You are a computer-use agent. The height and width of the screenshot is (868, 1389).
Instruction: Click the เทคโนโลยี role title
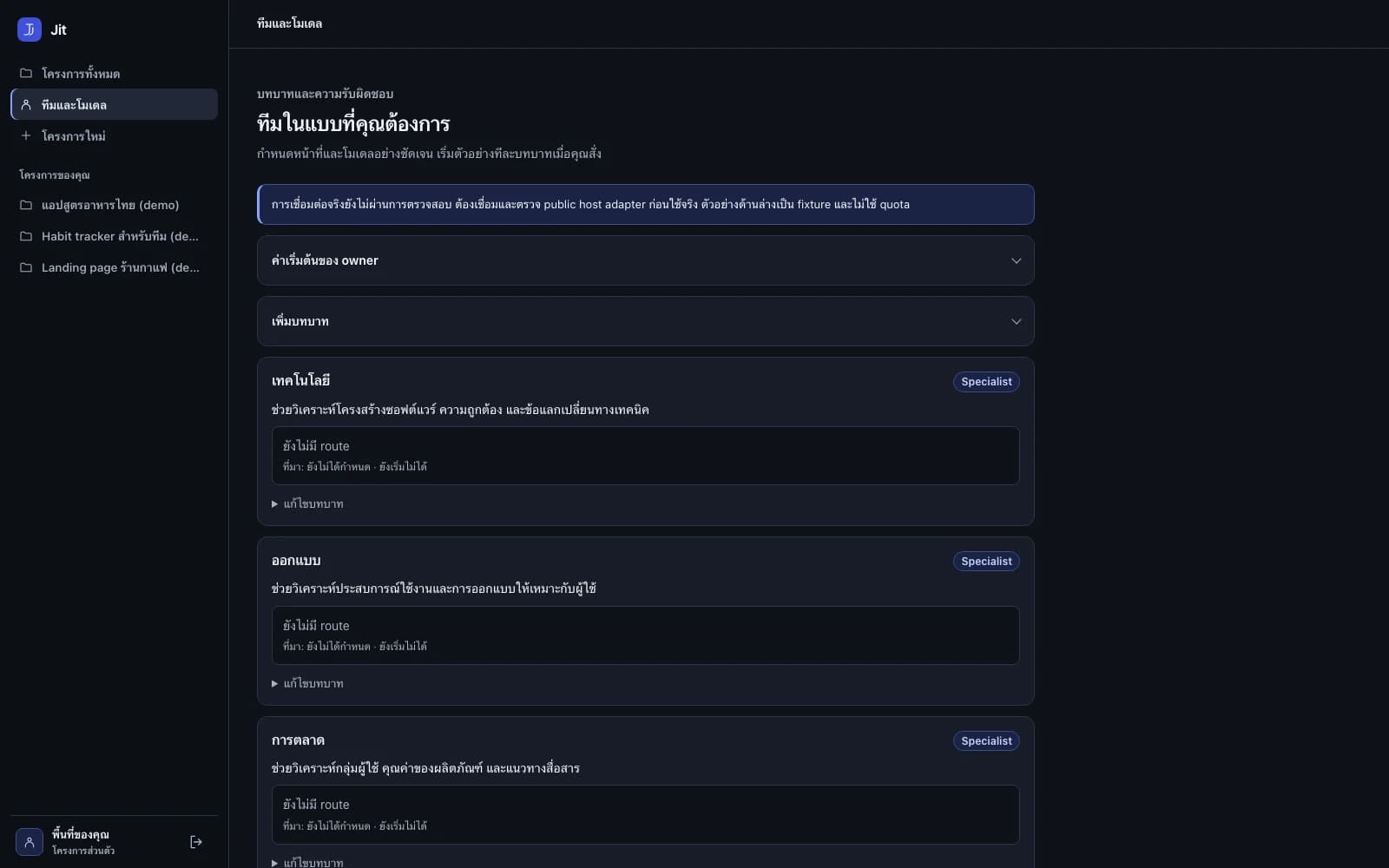pos(300,381)
